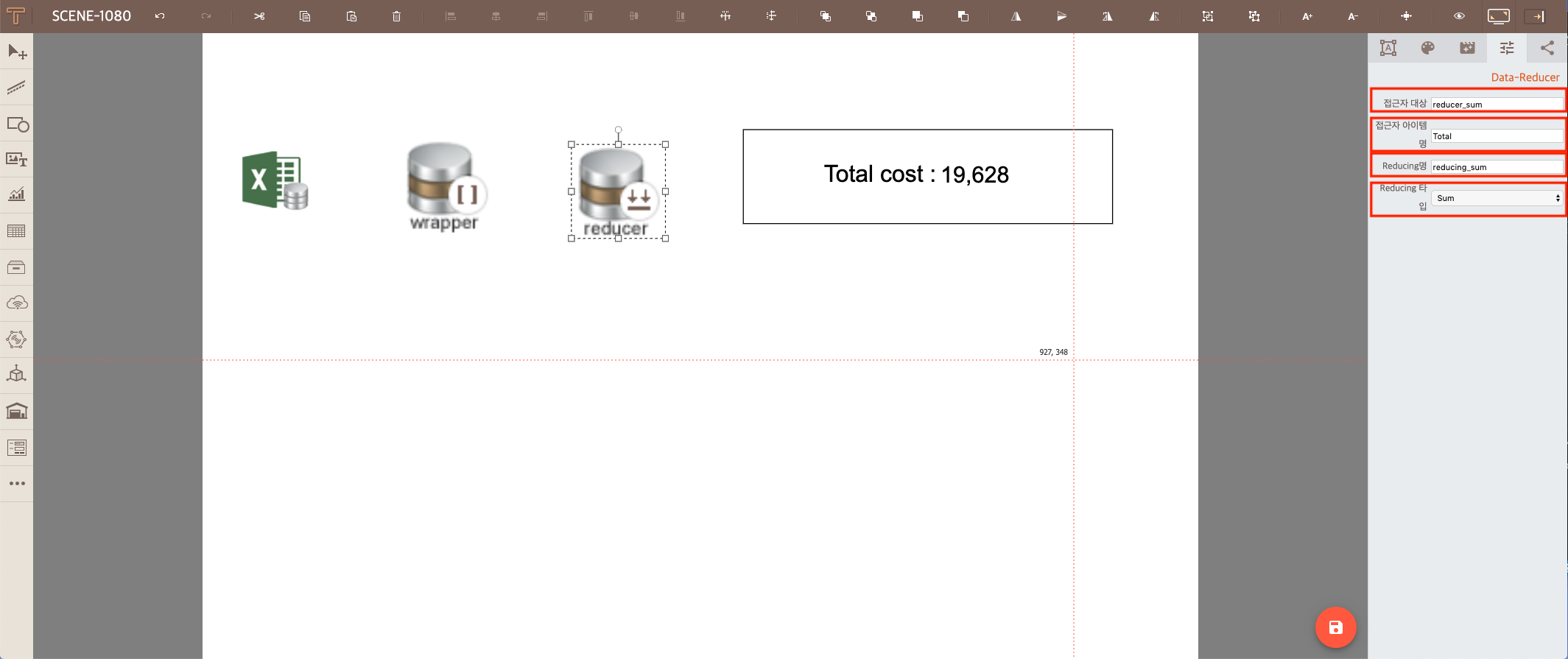Rotate the selection counter-clockwise

[x=1154, y=16]
